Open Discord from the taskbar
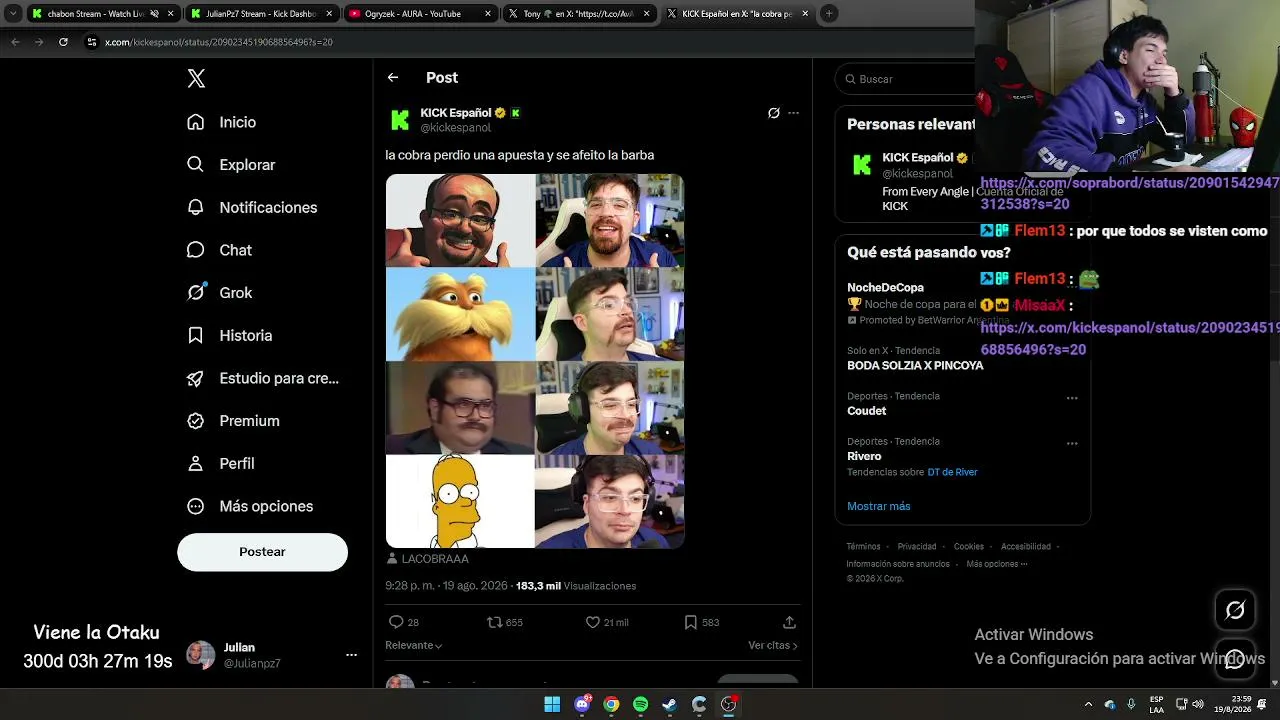The width and height of the screenshot is (1280, 720). pyautogui.click(x=582, y=704)
